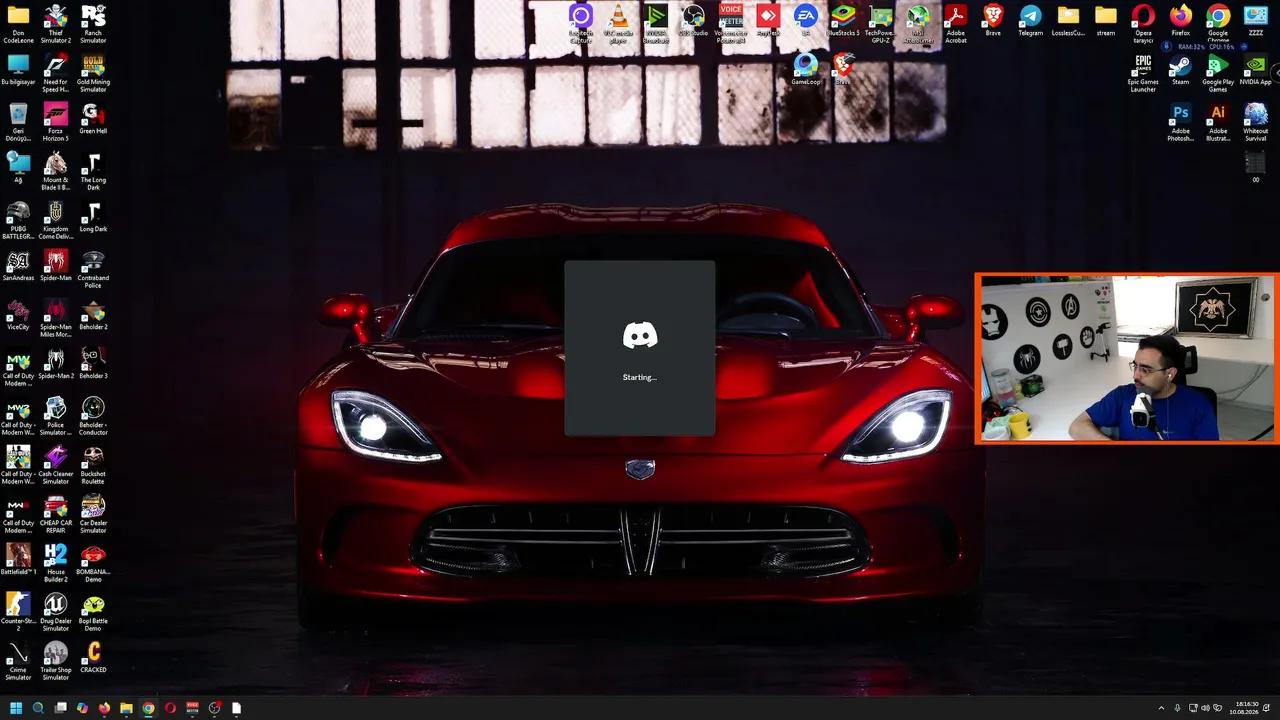
Task: Select the stream folder on desktop
Action: pos(1105,20)
